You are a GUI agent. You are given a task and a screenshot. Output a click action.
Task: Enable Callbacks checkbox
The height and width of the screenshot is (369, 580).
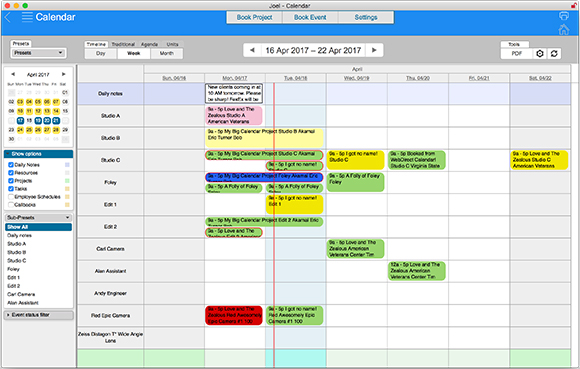tap(11, 204)
